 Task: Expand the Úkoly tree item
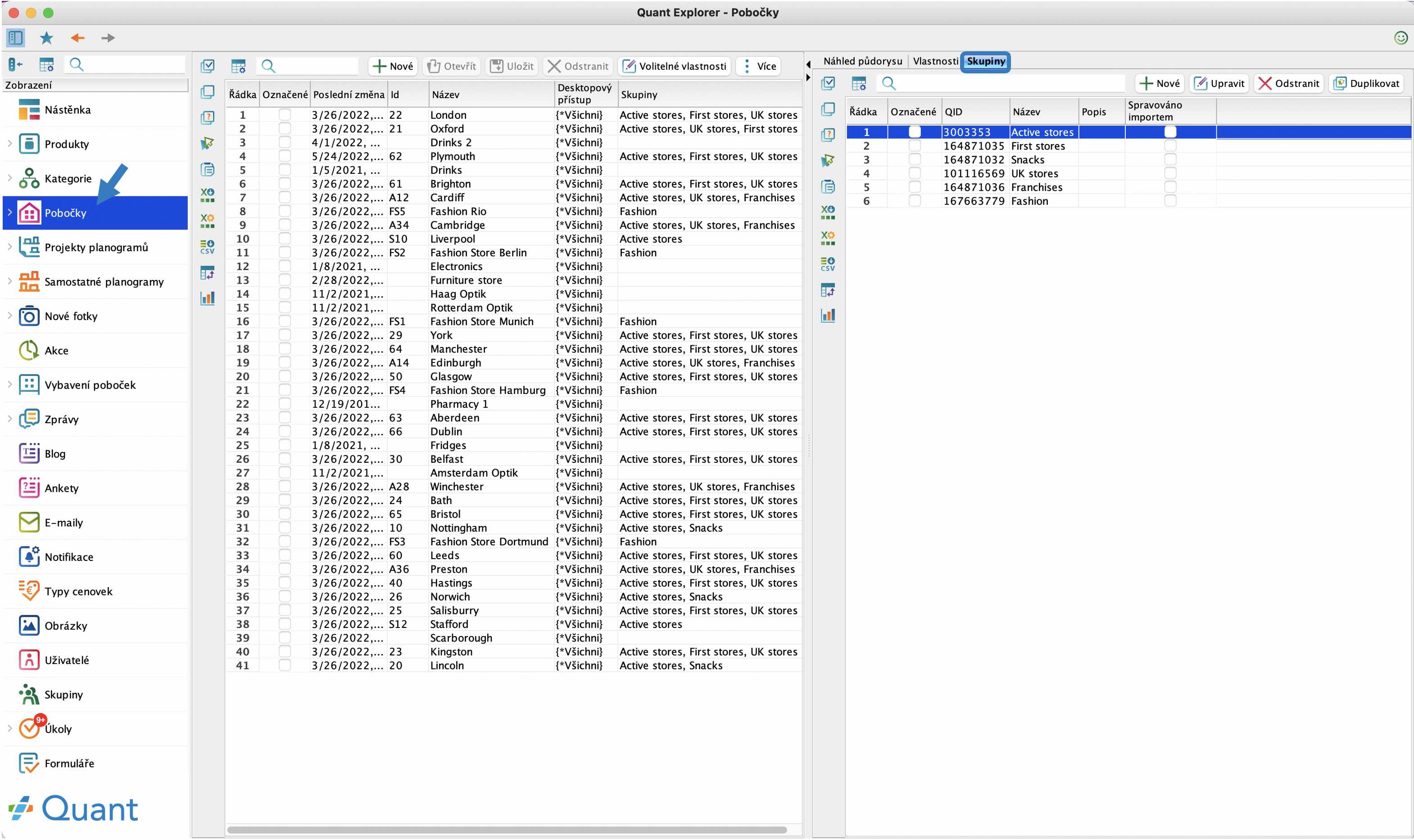(x=9, y=728)
